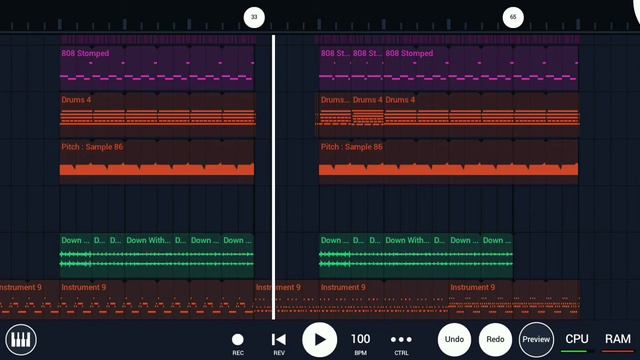Viewport: 640px width, 360px height.
Task: Select the right Pitch : Sample 86 clip
Action: tap(449, 162)
